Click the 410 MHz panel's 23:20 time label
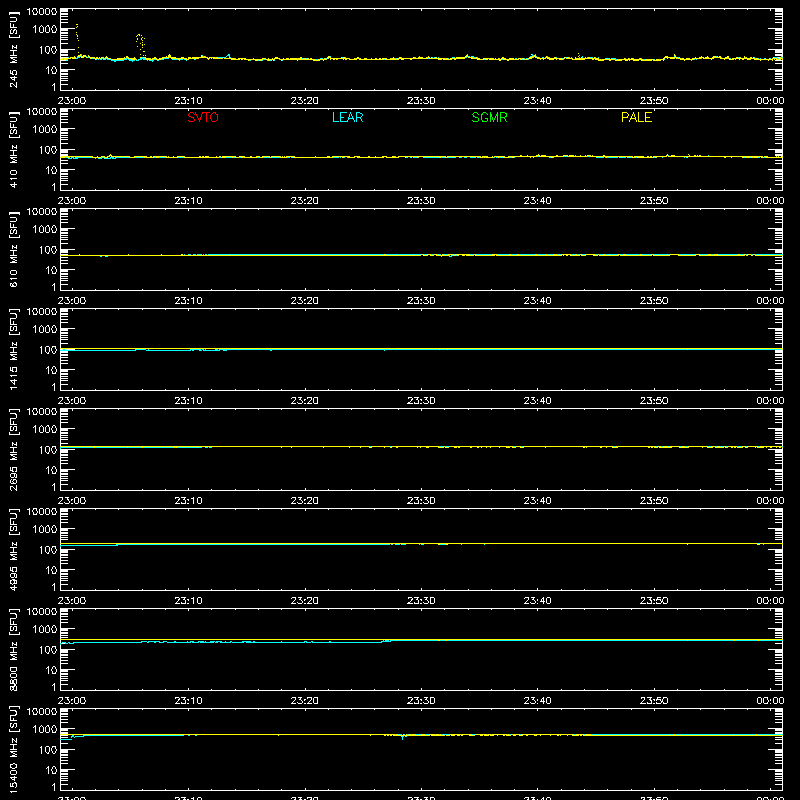 tap(305, 201)
